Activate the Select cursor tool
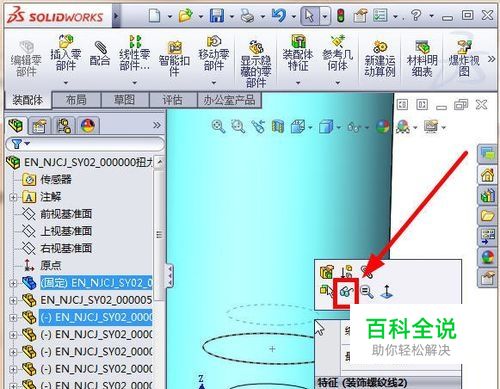The image size is (500, 389). (309, 15)
